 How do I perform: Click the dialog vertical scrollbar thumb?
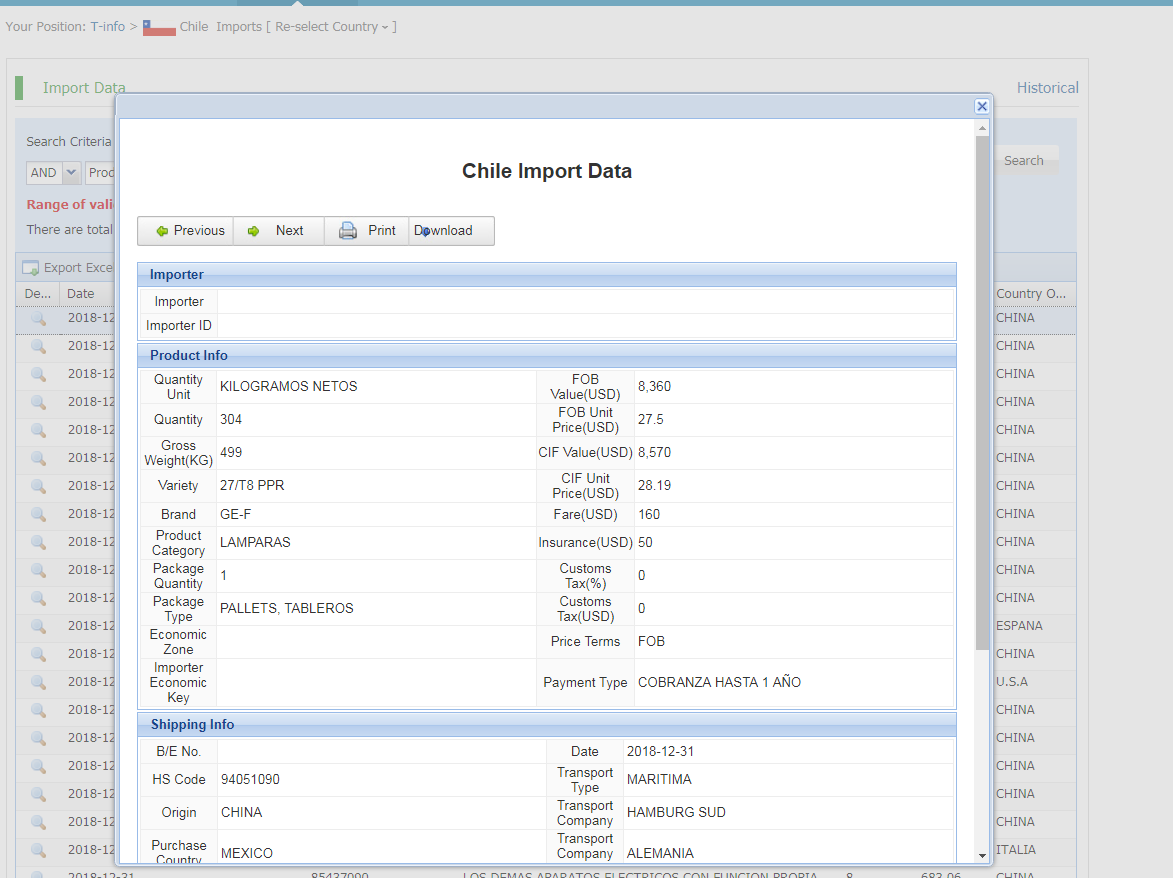pos(982,390)
